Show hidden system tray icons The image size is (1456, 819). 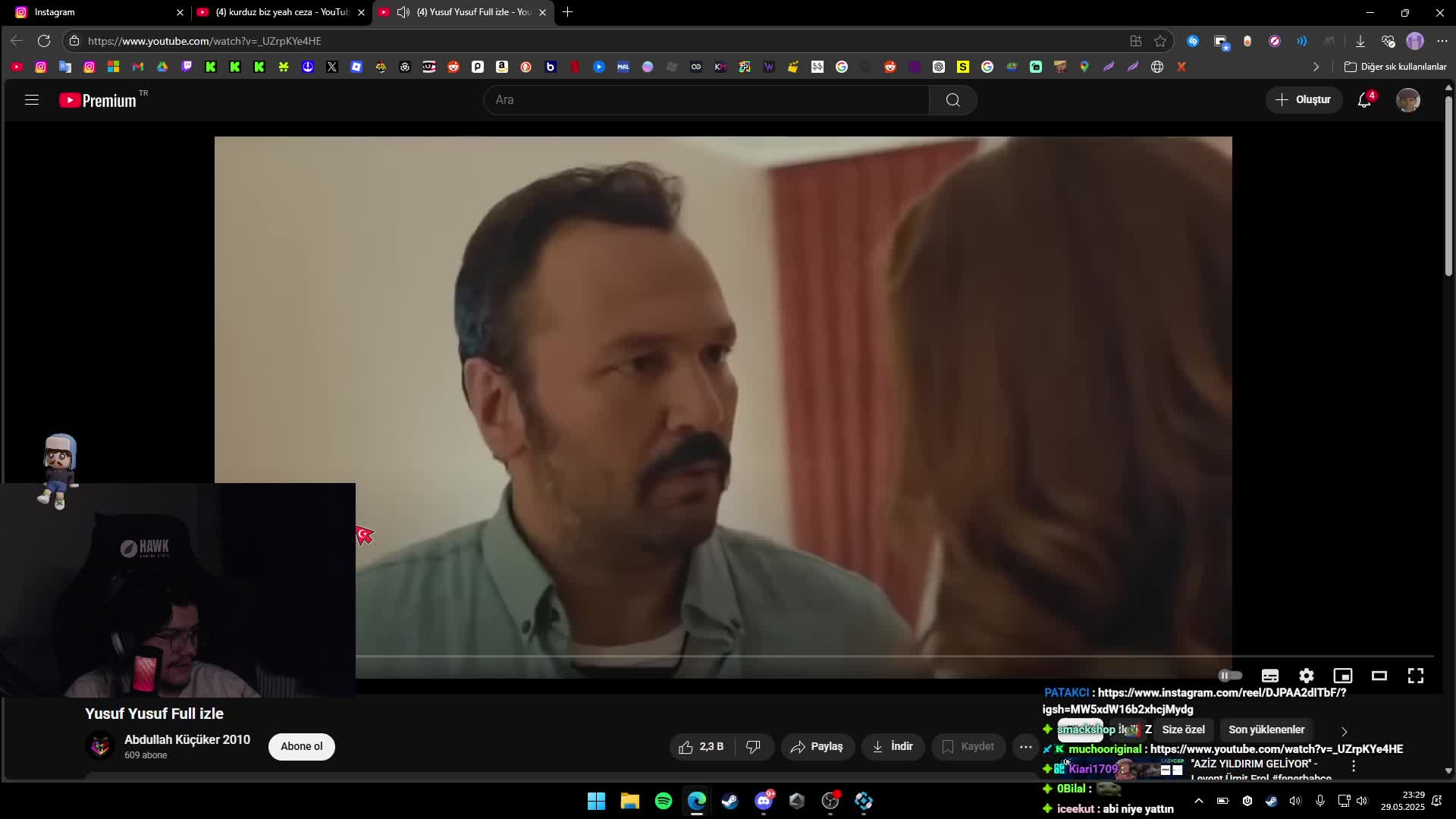1198,801
